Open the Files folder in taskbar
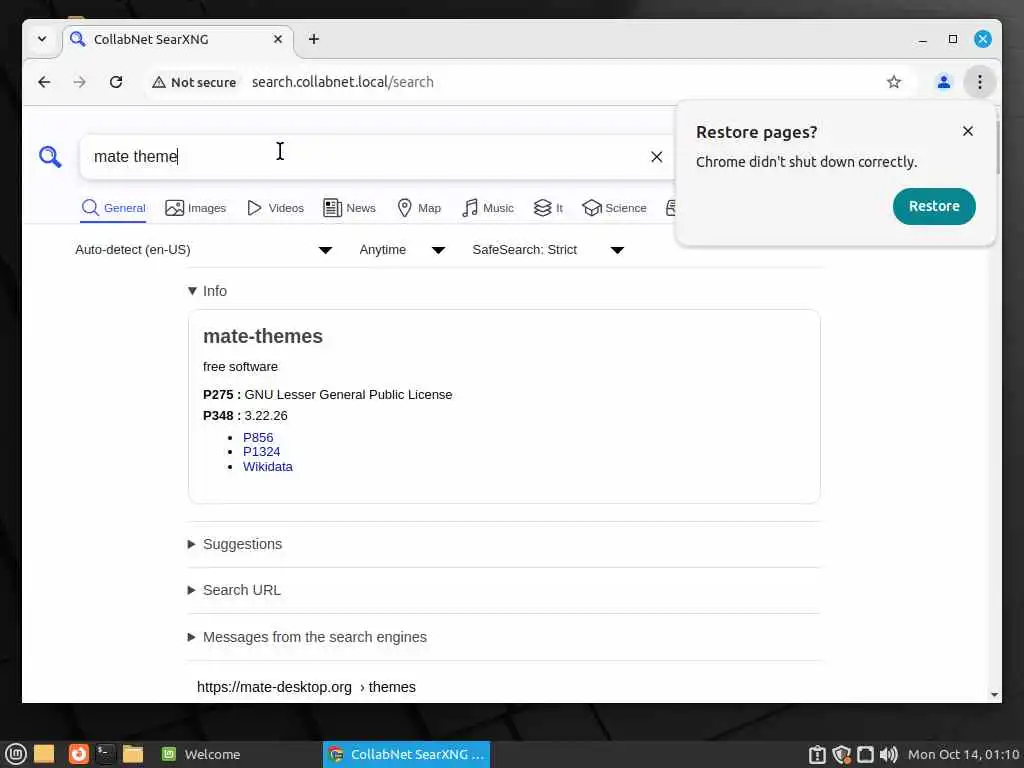The height and width of the screenshot is (768, 1024). point(133,754)
